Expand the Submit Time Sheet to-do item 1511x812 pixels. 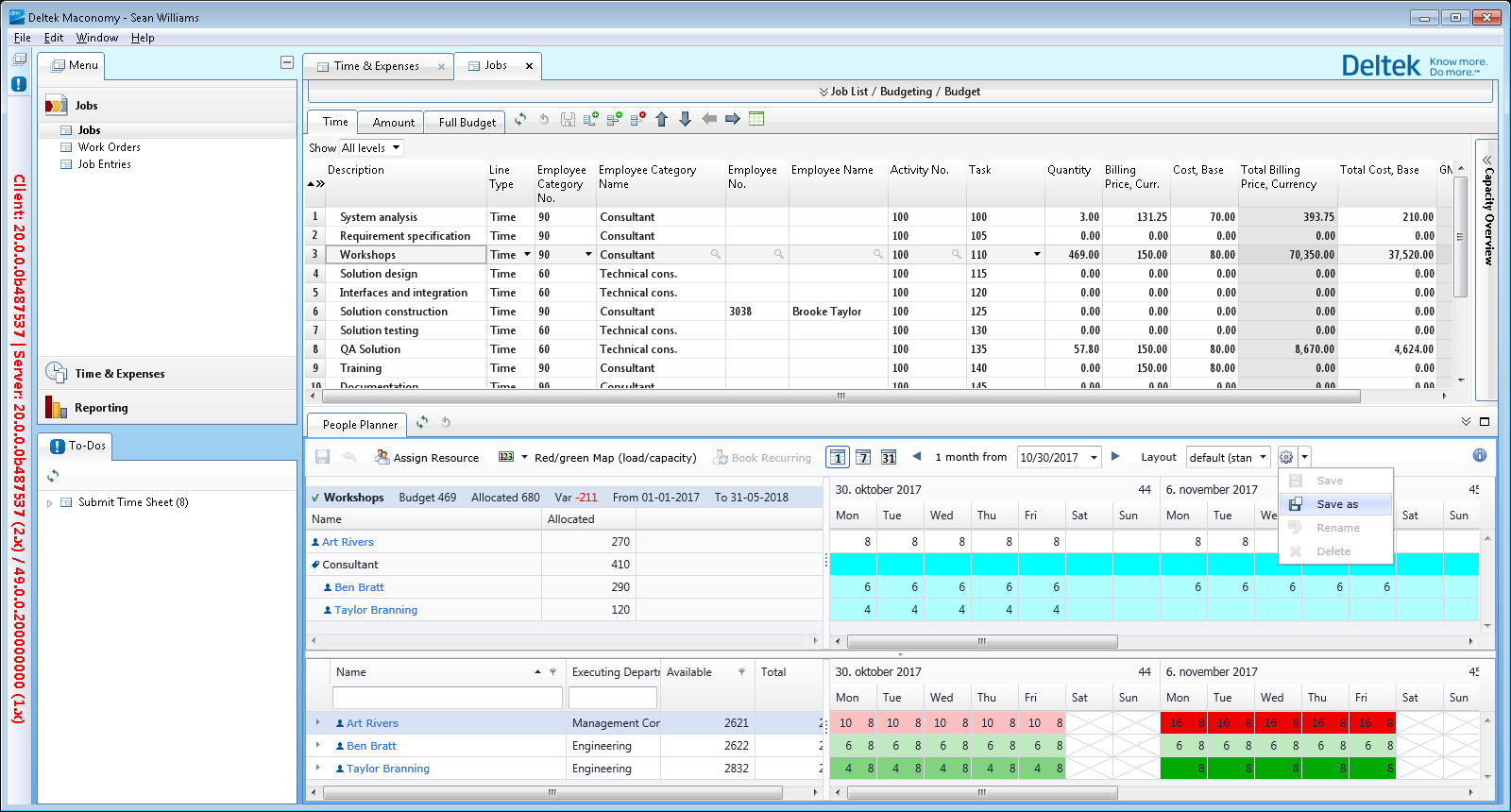[x=50, y=503]
